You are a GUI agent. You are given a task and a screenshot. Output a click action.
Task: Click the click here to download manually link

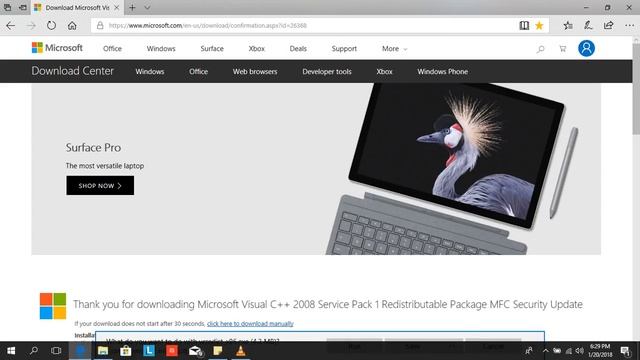pyautogui.click(x=250, y=324)
